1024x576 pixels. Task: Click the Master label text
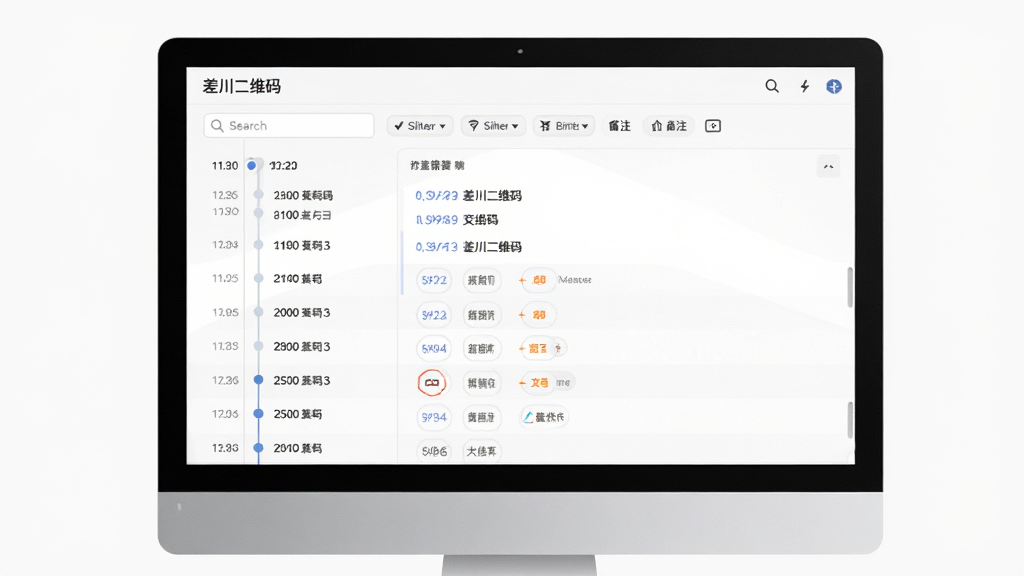[x=575, y=280]
